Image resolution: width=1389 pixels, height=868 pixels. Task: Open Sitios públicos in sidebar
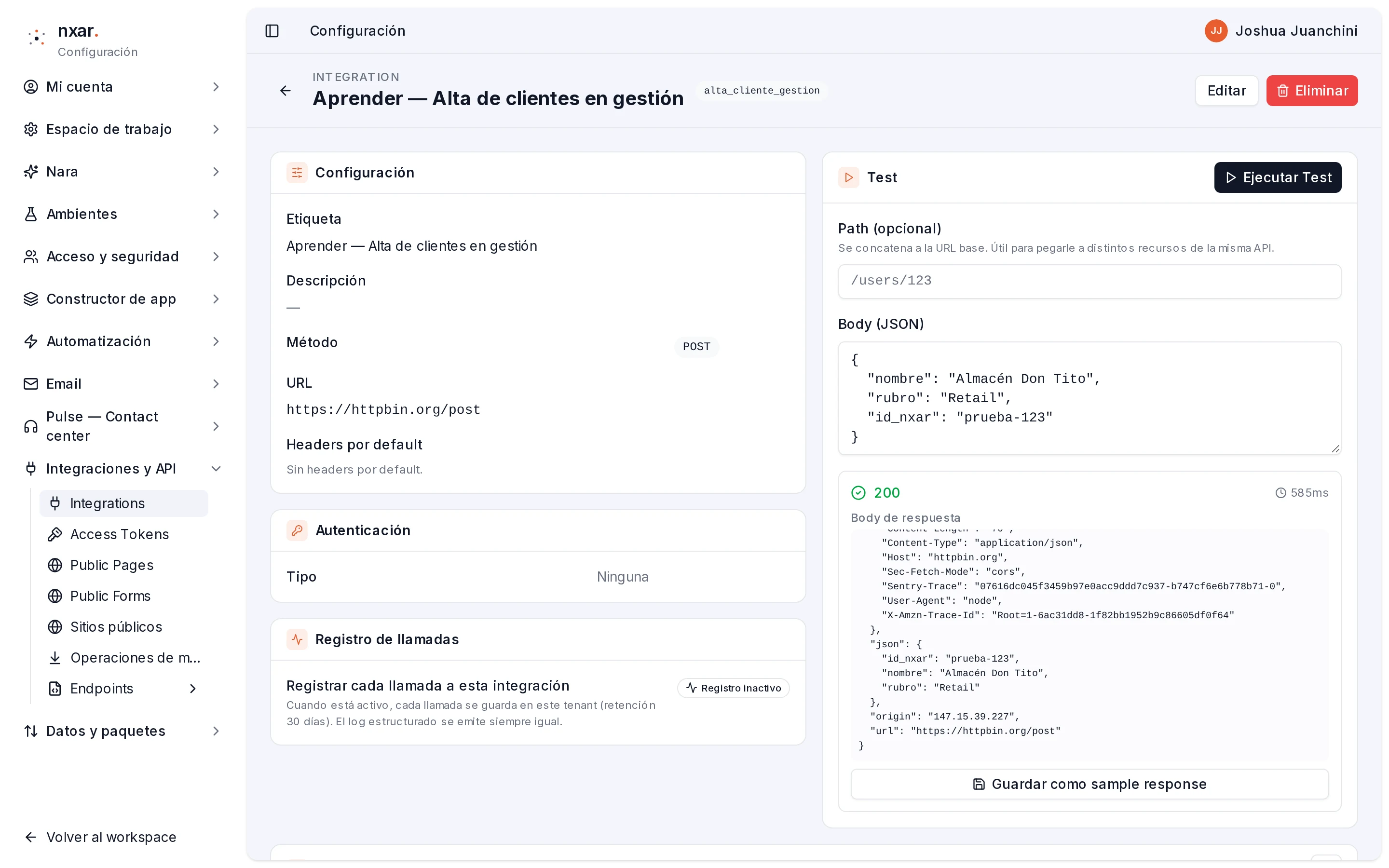pyautogui.click(x=124, y=627)
